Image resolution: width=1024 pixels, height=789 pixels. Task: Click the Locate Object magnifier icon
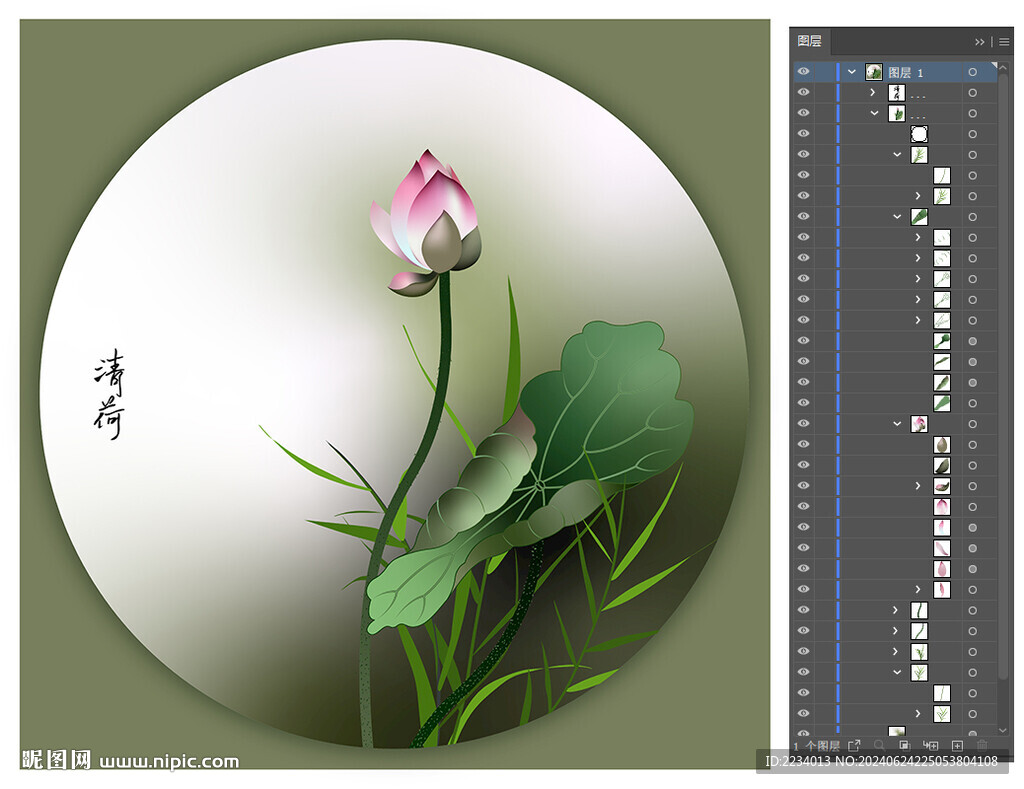click(x=879, y=746)
